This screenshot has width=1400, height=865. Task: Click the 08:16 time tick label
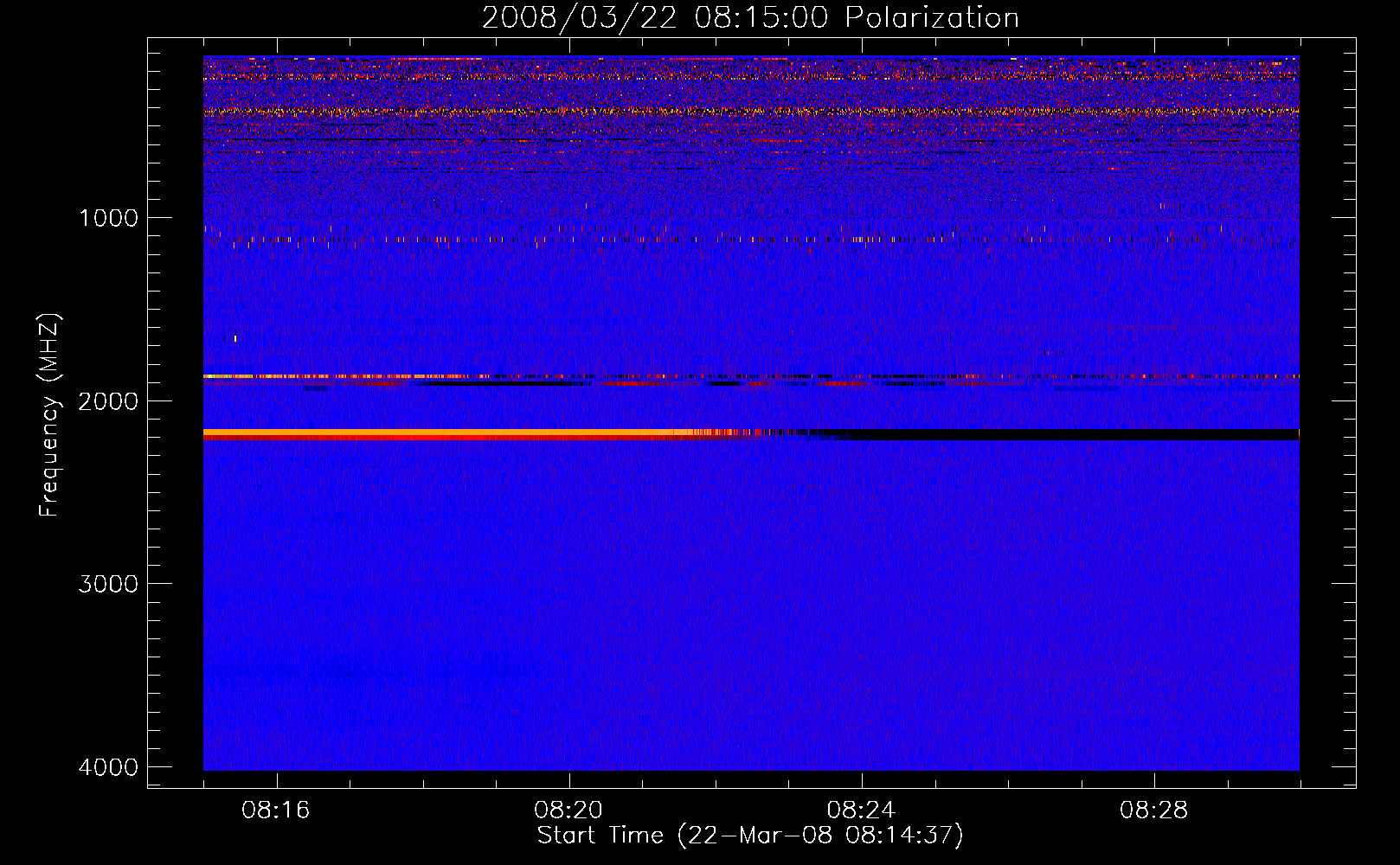coord(276,811)
